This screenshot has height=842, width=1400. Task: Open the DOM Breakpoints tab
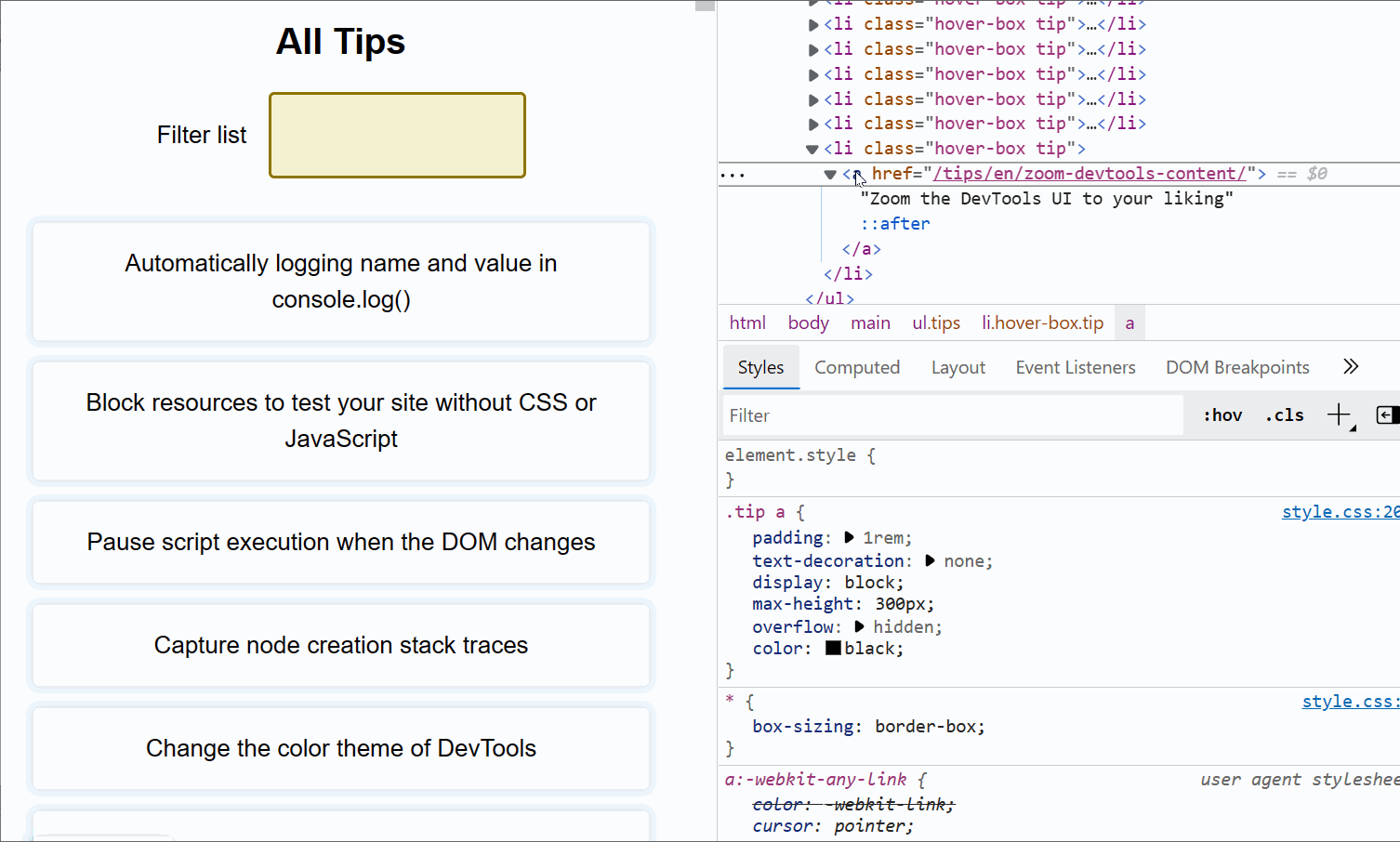coord(1237,368)
